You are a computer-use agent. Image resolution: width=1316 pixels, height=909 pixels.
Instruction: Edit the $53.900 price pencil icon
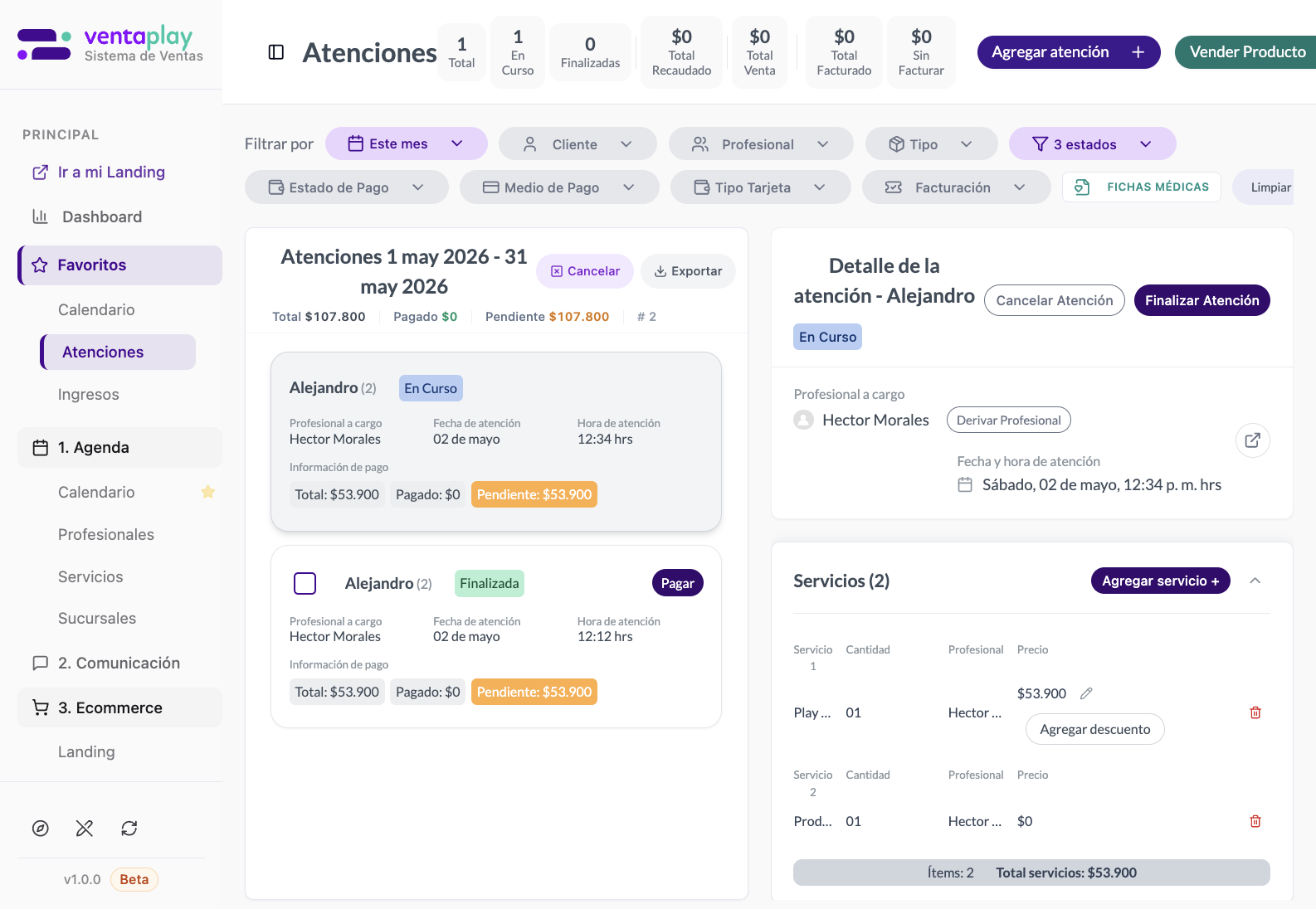[1086, 693]
